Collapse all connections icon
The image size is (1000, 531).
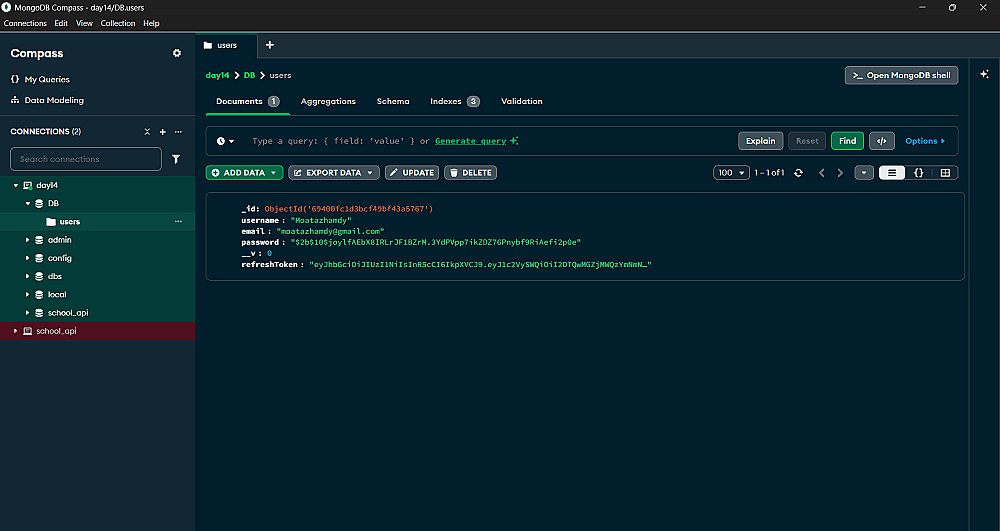click(x=147, y=131)
